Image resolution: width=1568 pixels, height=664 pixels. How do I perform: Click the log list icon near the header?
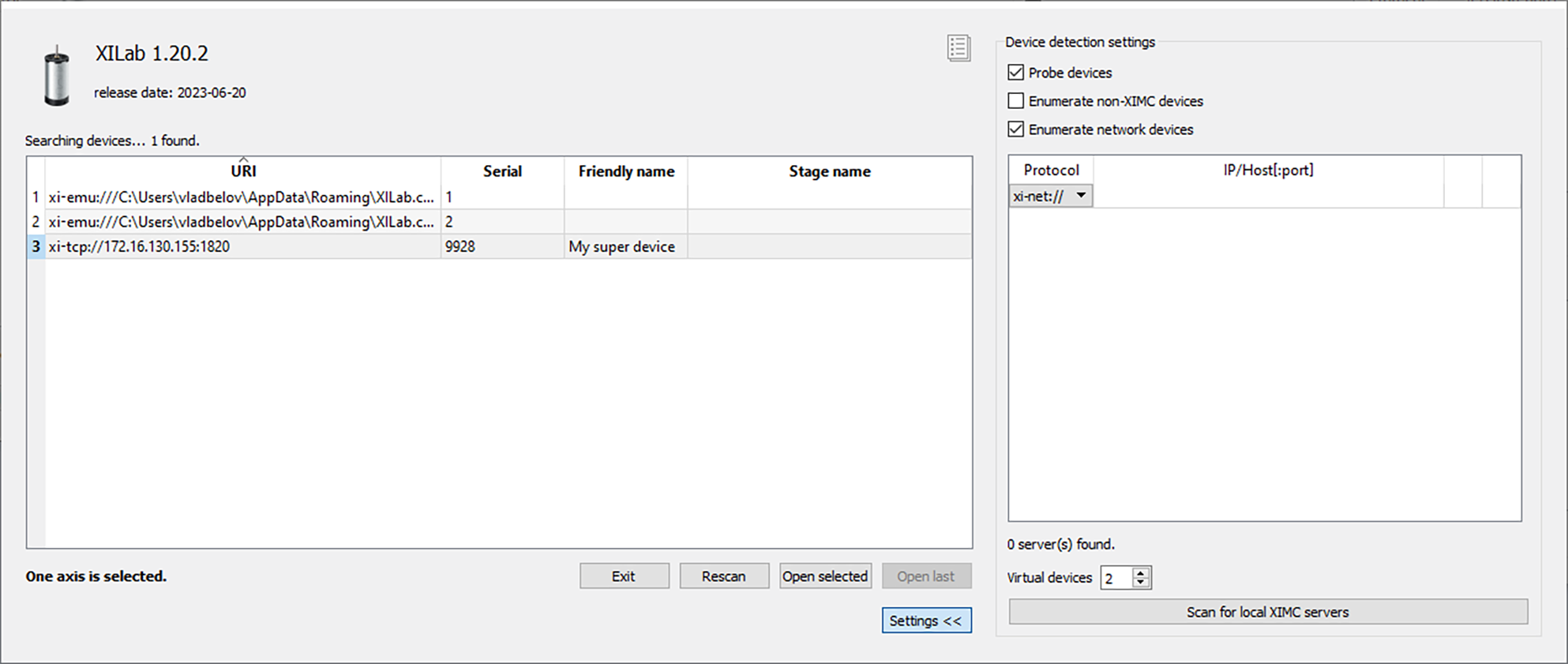(958, 48)
